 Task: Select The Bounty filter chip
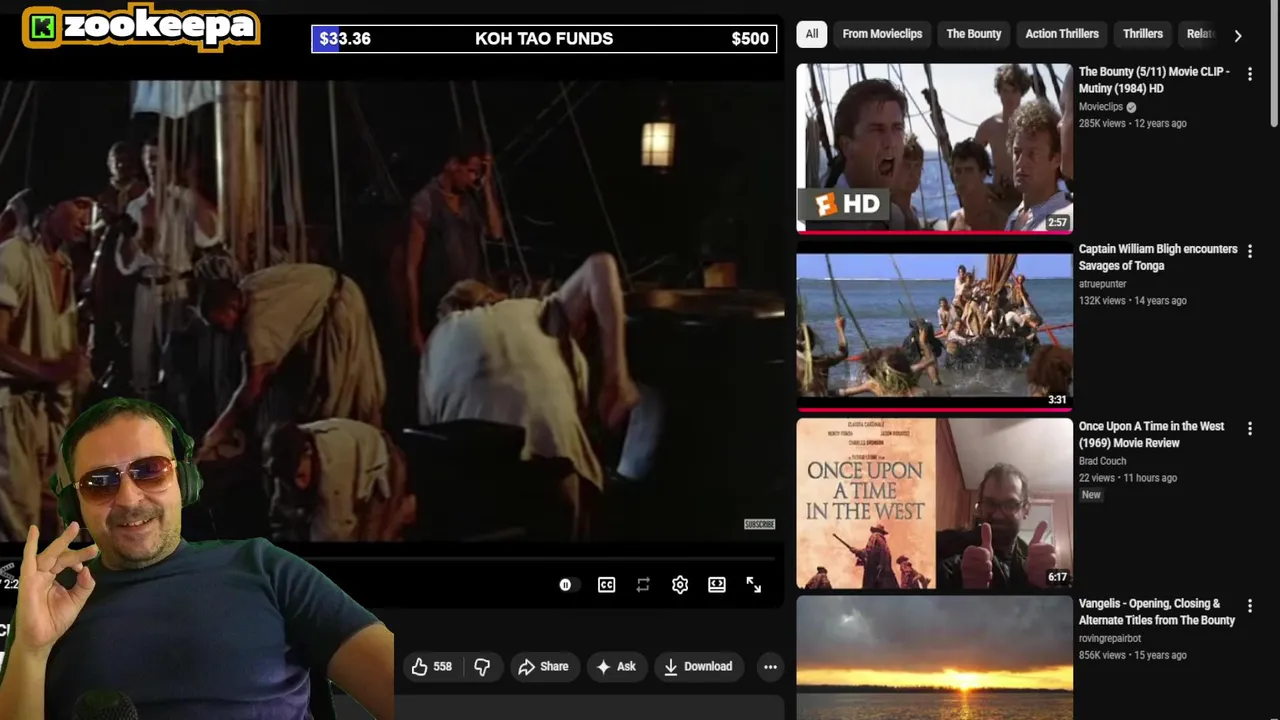(974, 34)
